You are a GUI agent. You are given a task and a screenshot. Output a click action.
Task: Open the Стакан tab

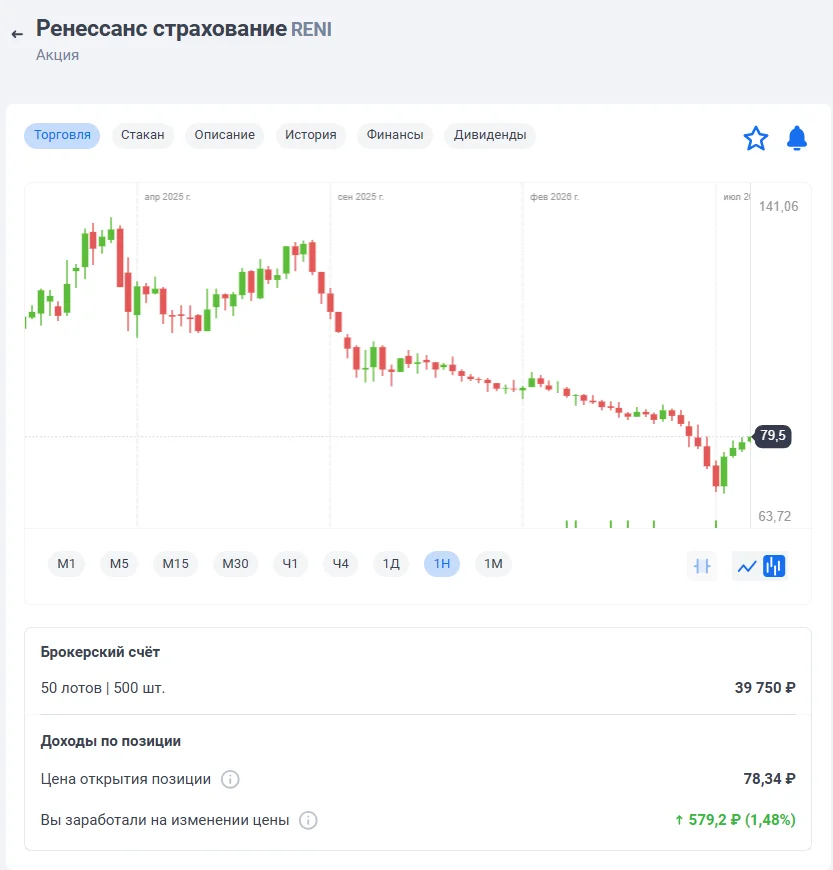(143, 135)
